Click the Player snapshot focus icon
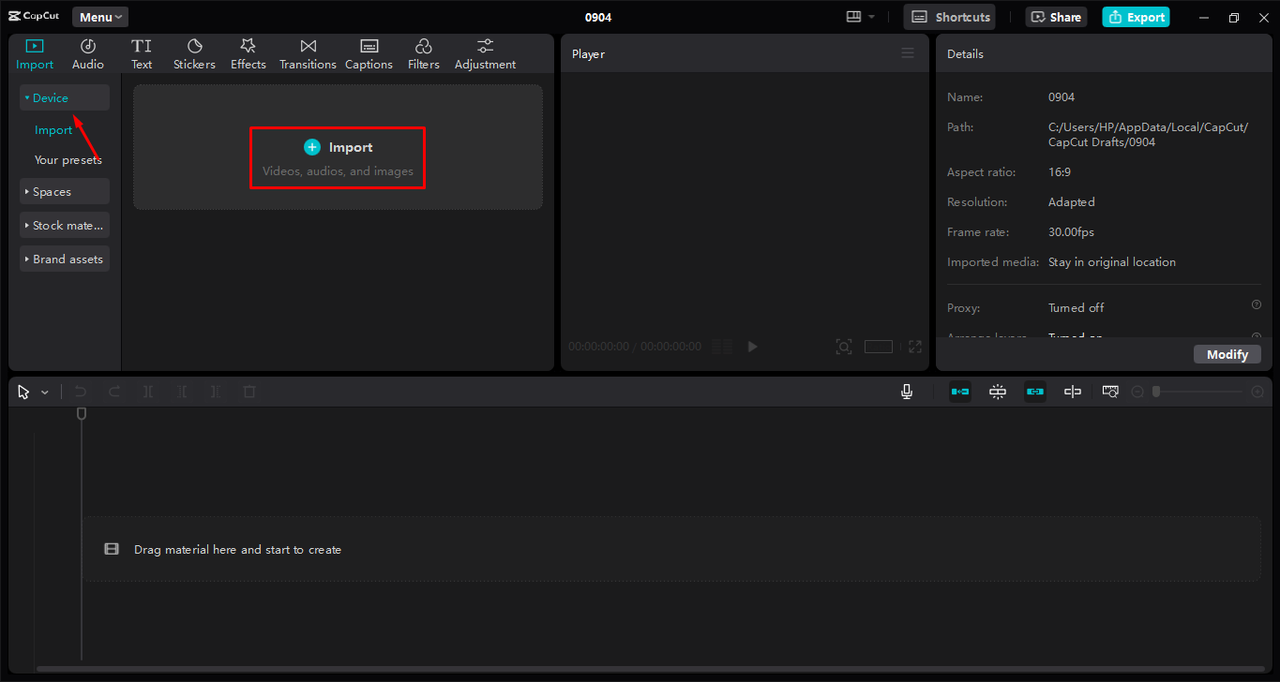Viewport: 1280px width, 682px height. [x=844, y=346]
